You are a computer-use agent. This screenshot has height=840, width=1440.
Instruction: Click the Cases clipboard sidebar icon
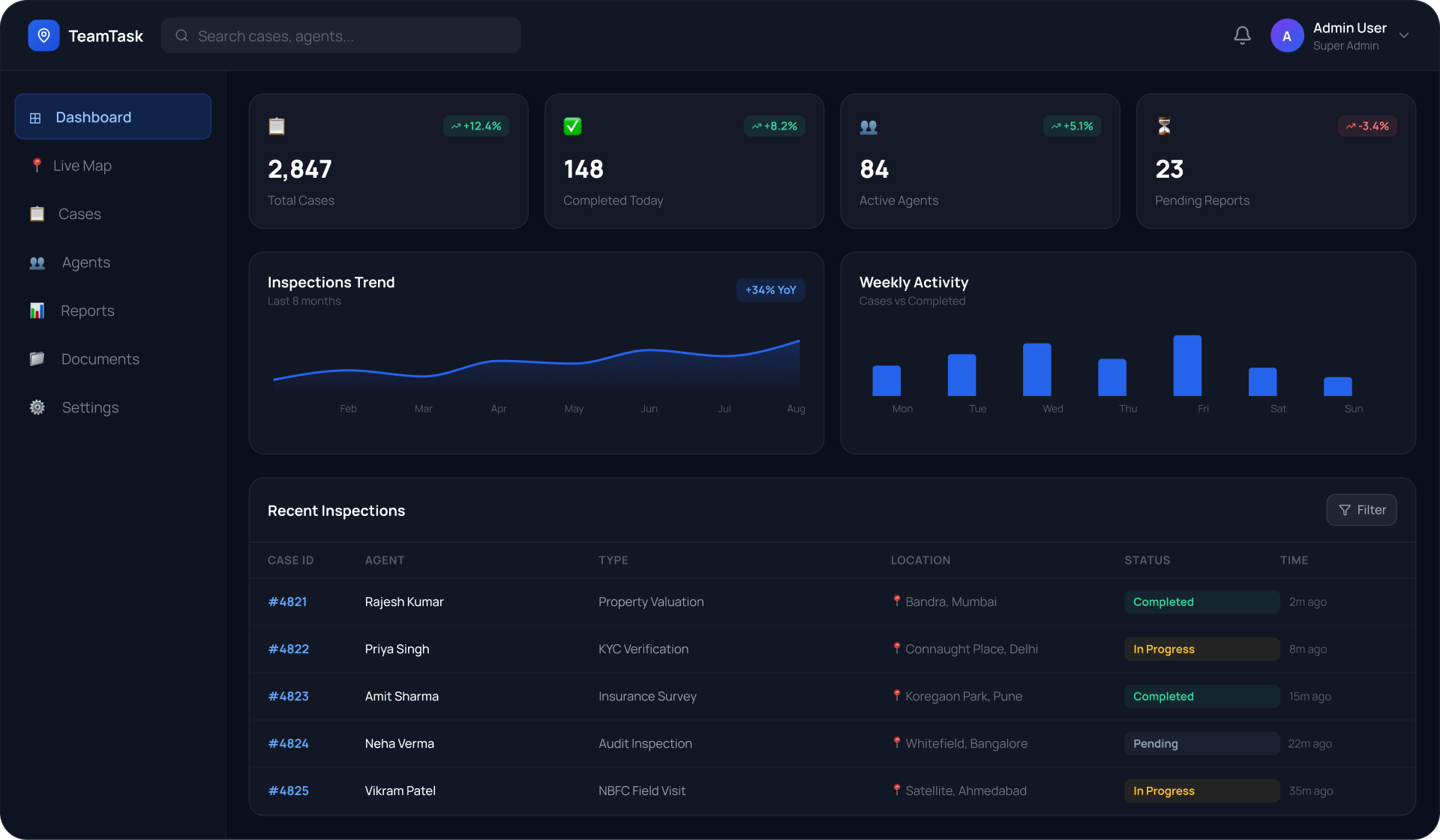pos(37,214)
